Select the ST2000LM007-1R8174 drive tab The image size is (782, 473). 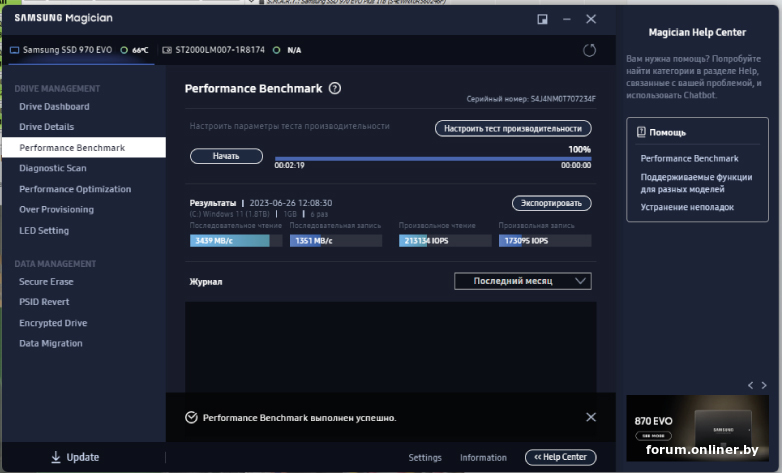(x=232, y=50)
